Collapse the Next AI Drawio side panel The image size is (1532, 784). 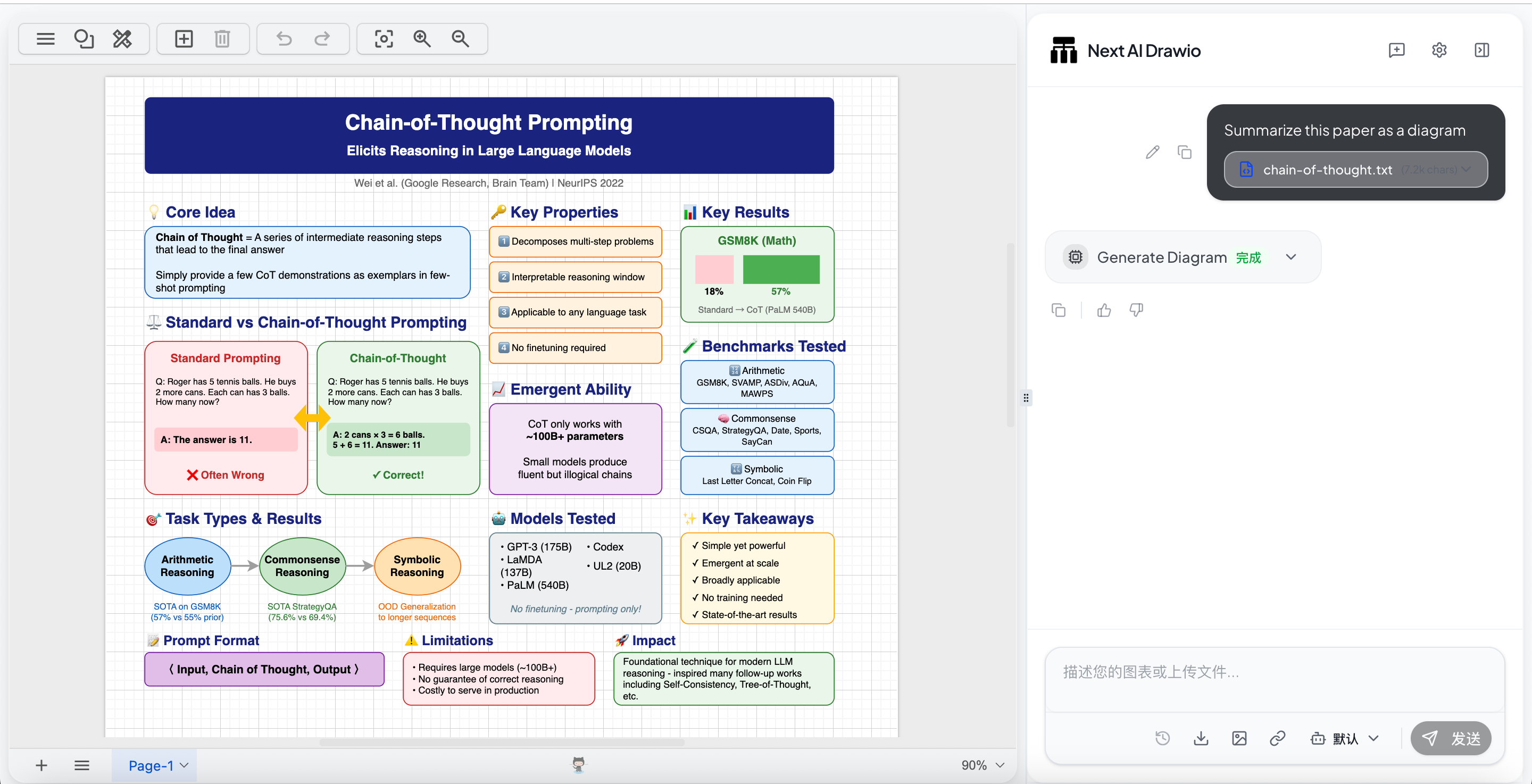point(1481,51)
